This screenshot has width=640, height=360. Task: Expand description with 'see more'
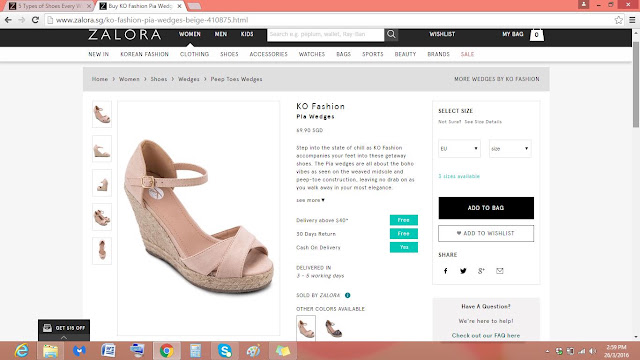[x=310, y=200]
